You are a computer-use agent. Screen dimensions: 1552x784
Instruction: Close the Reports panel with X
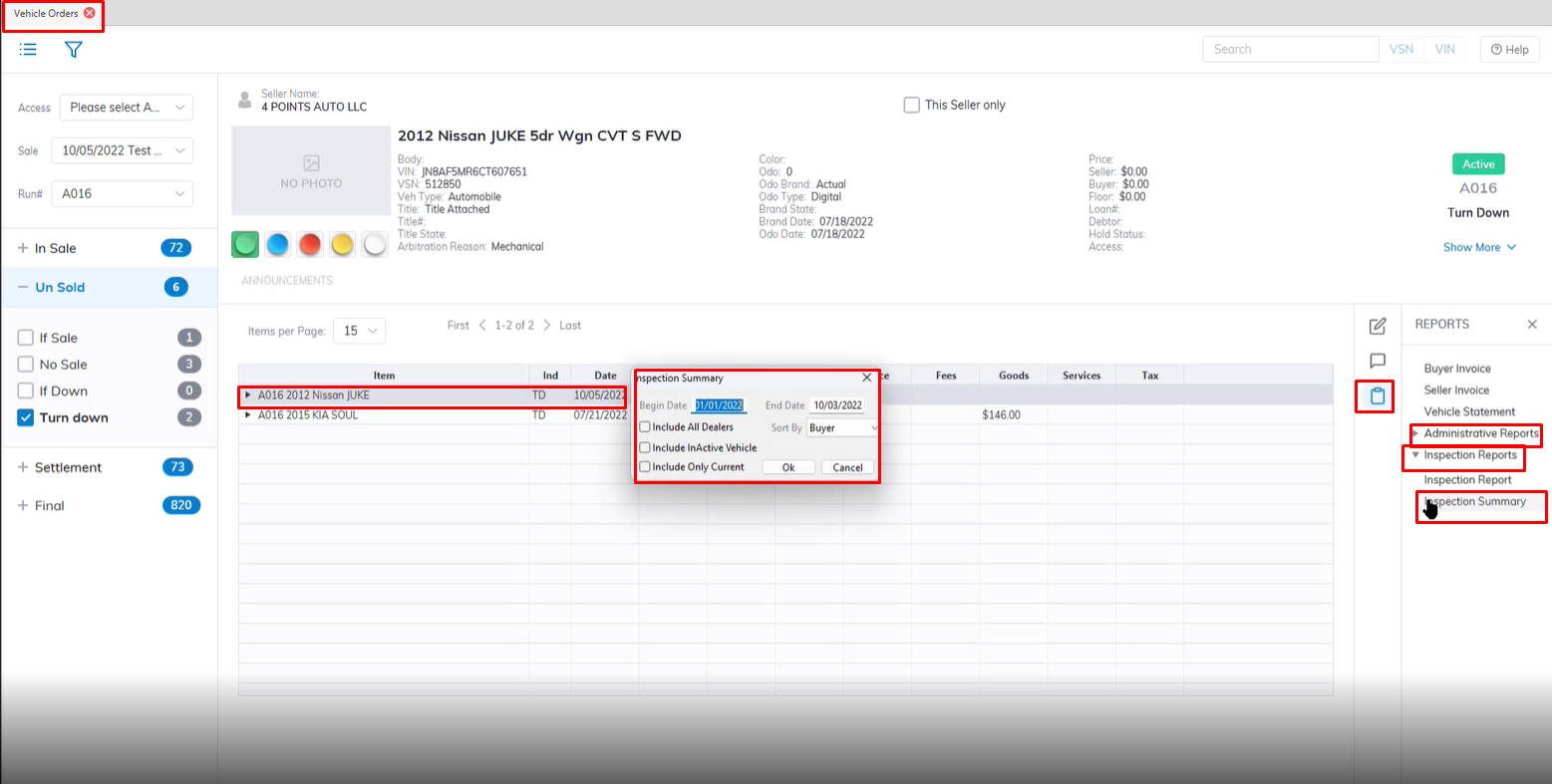click(1532, 324)
